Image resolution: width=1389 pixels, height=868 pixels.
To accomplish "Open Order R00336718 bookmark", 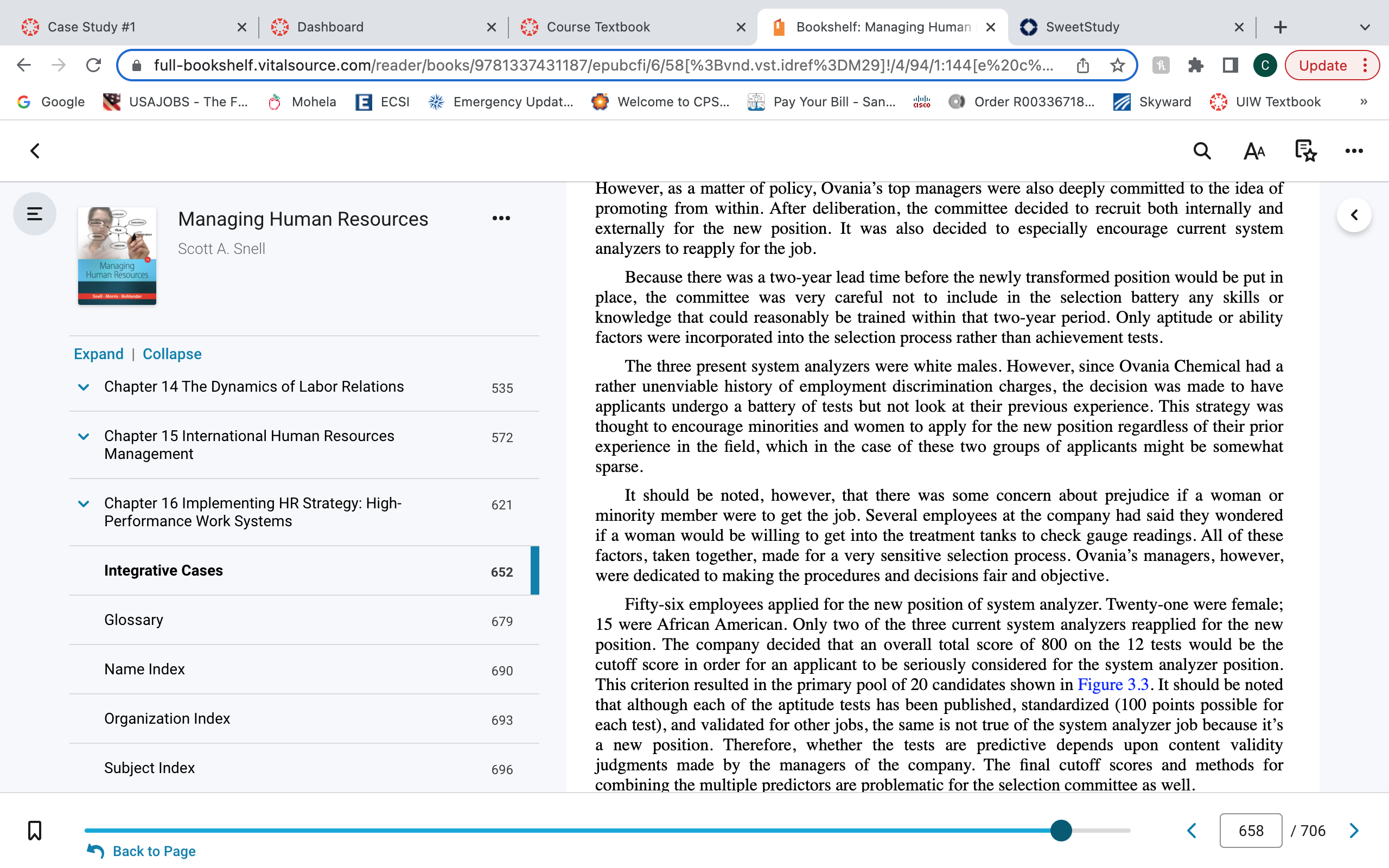I will [1022, 101].
